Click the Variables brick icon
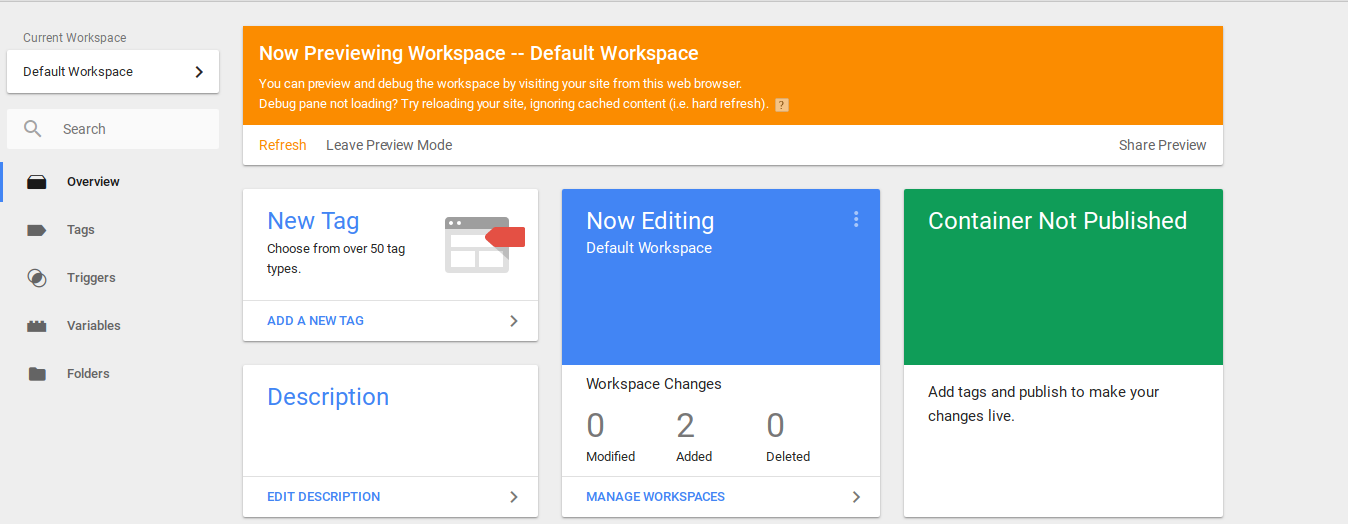Screen dimensions: 1348x524 click(x=37, y=326)
